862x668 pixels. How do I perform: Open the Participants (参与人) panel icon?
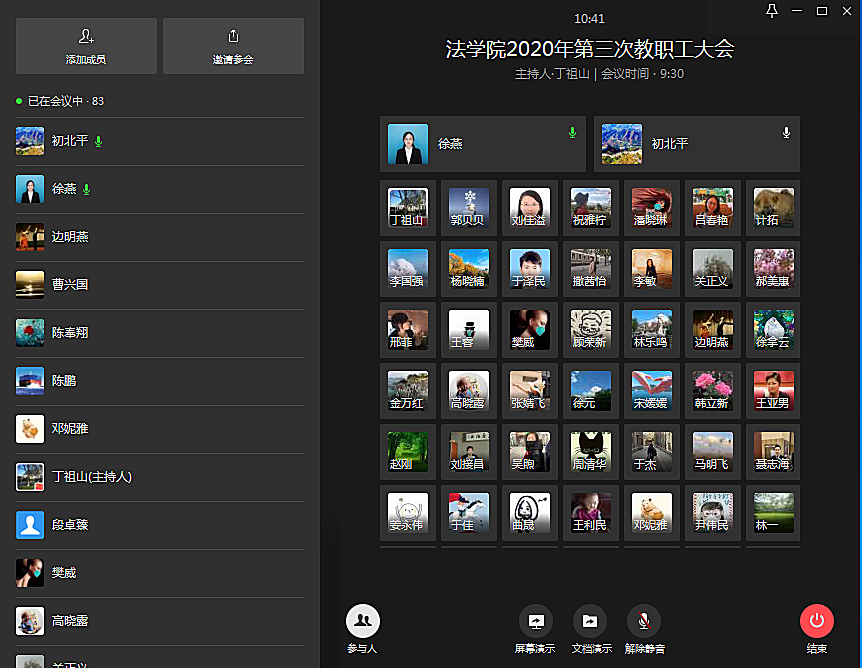pyautogui.click(x=363, y=622)
